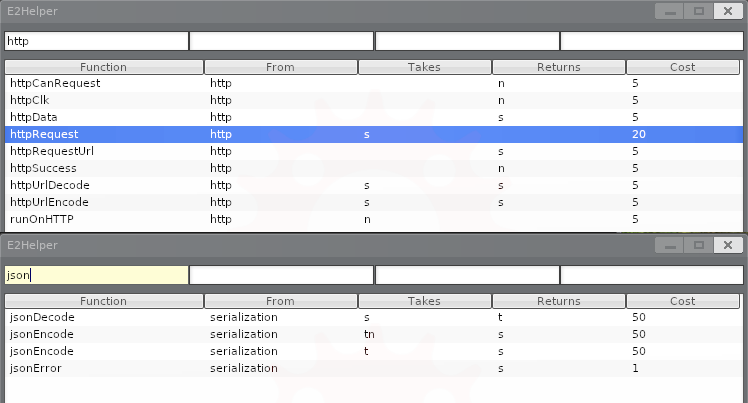Screen dimensions: 748x403
Task: Click the empty From filter field in top window
Action: tap(281, 41)
